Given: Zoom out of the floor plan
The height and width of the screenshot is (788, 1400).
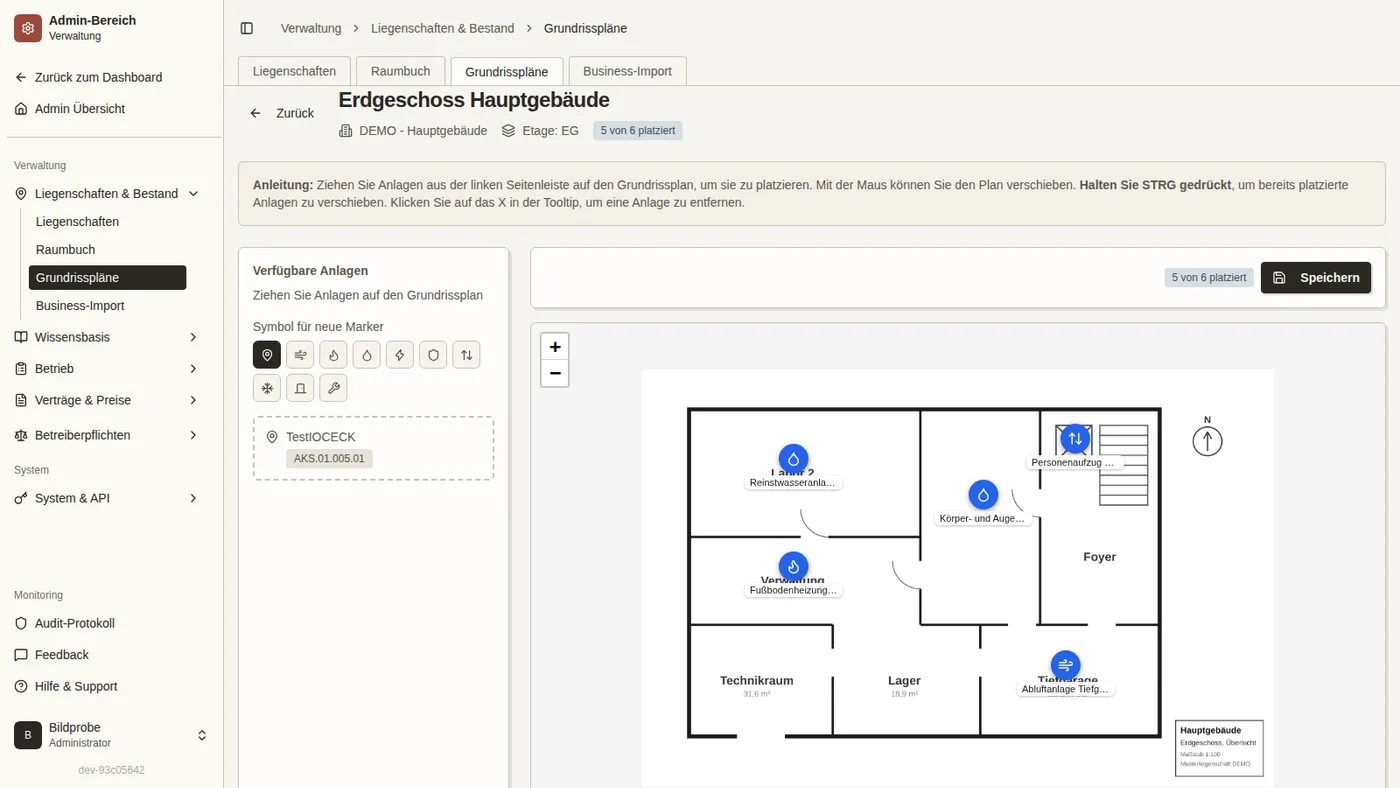Looking at the screenshot, I should [x=555, y=374].
